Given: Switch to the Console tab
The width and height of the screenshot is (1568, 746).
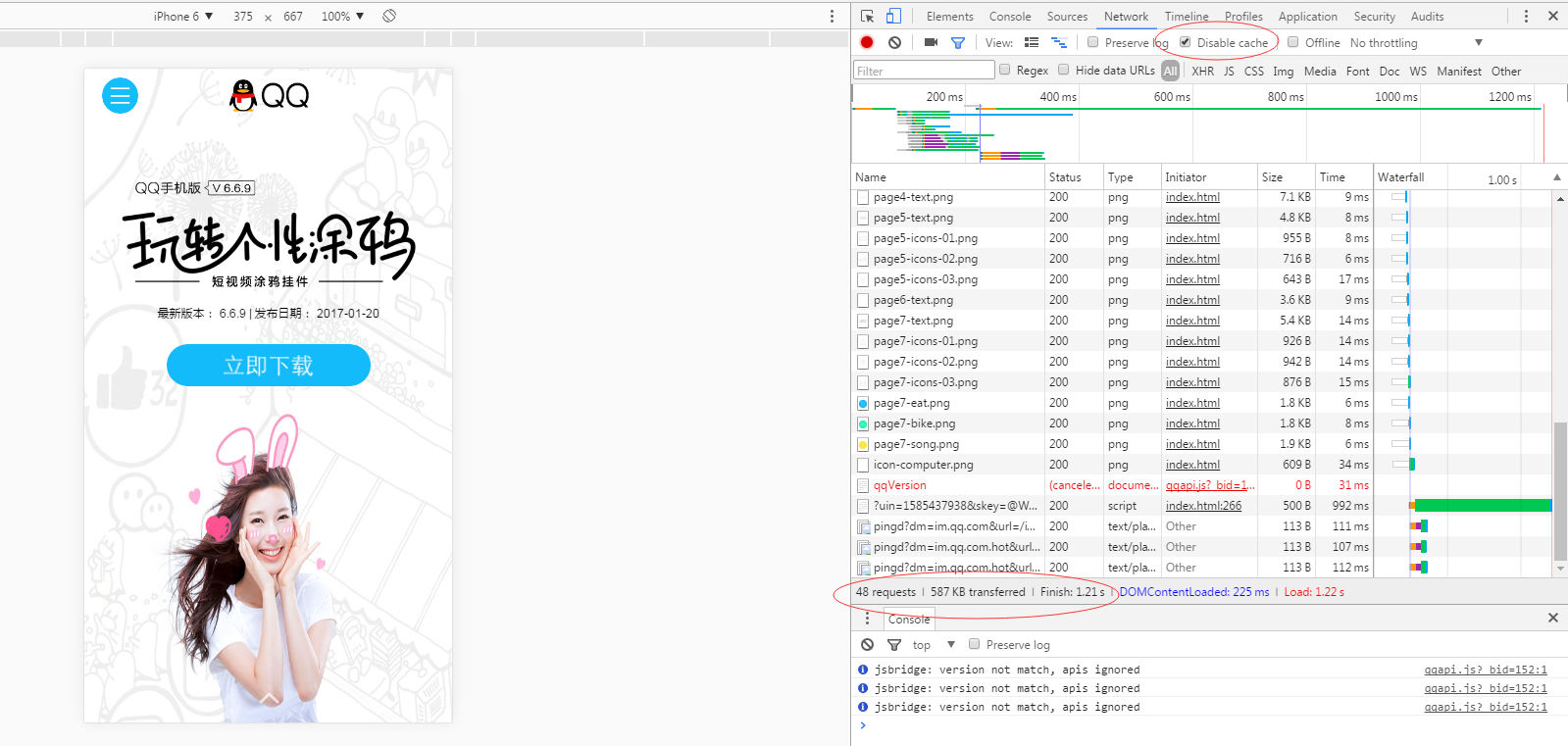Looking at the screenshot, I should click(1009, 16).
